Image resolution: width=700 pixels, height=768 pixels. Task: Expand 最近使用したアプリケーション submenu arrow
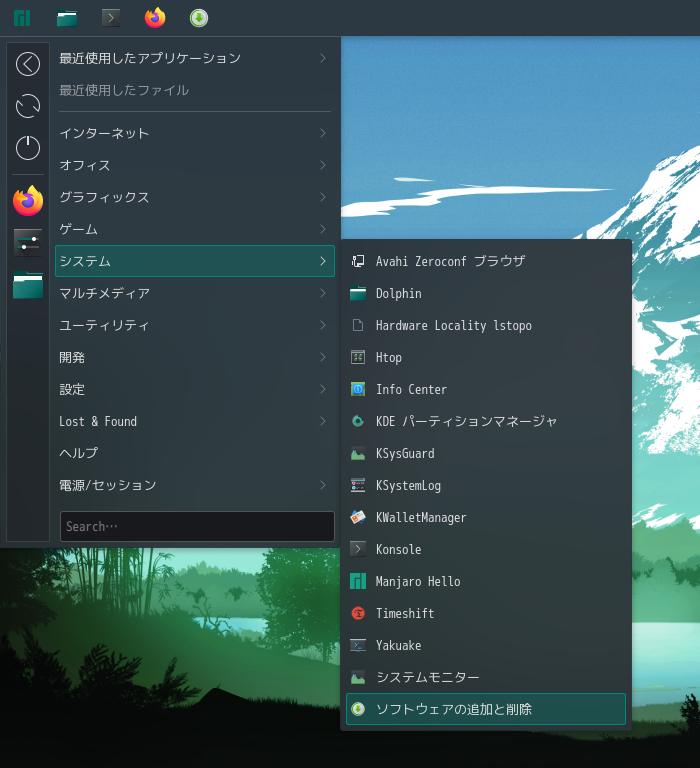pyautogui.click(x=323, y=58)
